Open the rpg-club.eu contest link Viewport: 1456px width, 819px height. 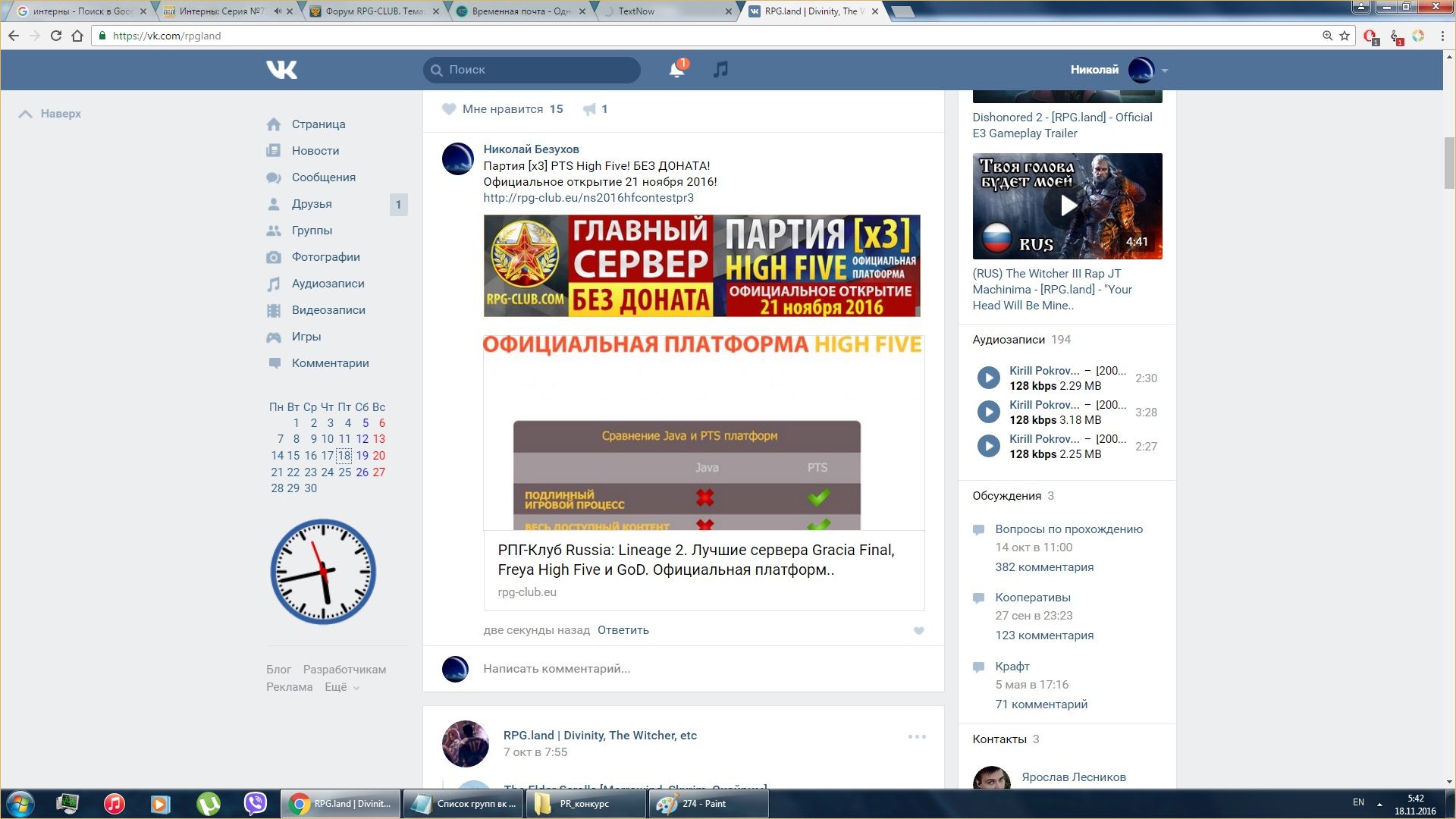(x=588, y=198)
